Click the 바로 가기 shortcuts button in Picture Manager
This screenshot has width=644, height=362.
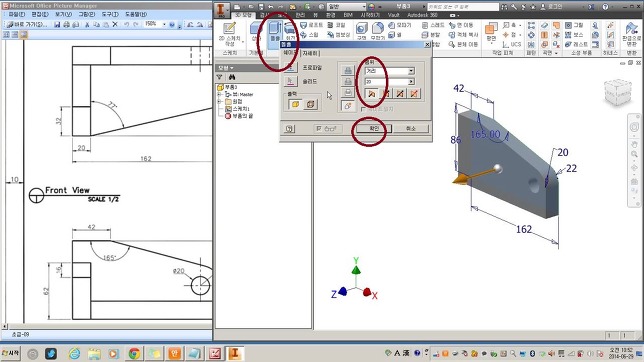(28, 25)
